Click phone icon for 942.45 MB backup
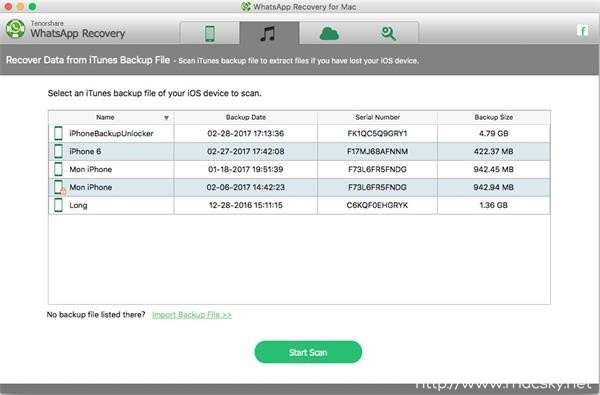 59,169
